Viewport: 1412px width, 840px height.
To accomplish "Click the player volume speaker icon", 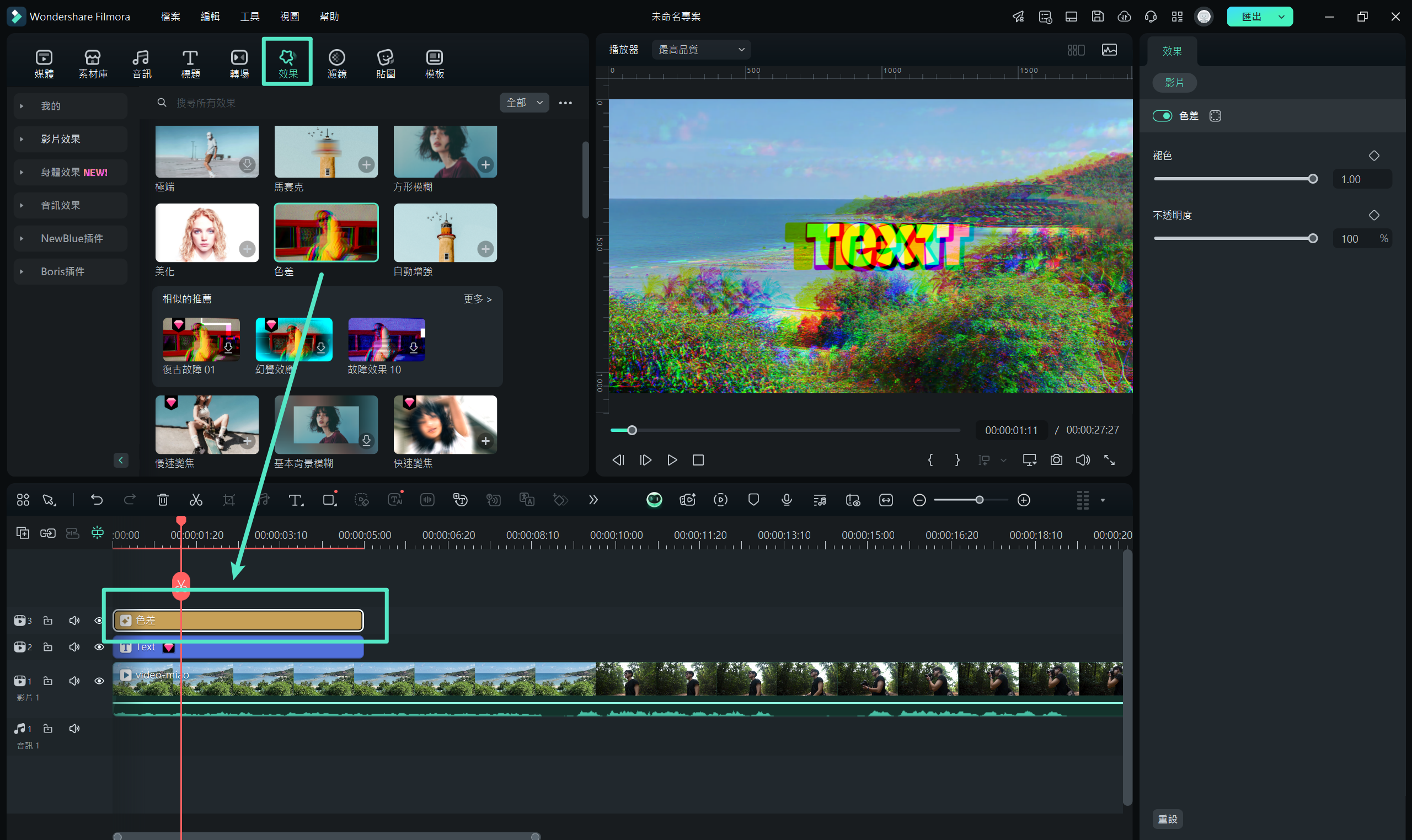I will 1083,460.
